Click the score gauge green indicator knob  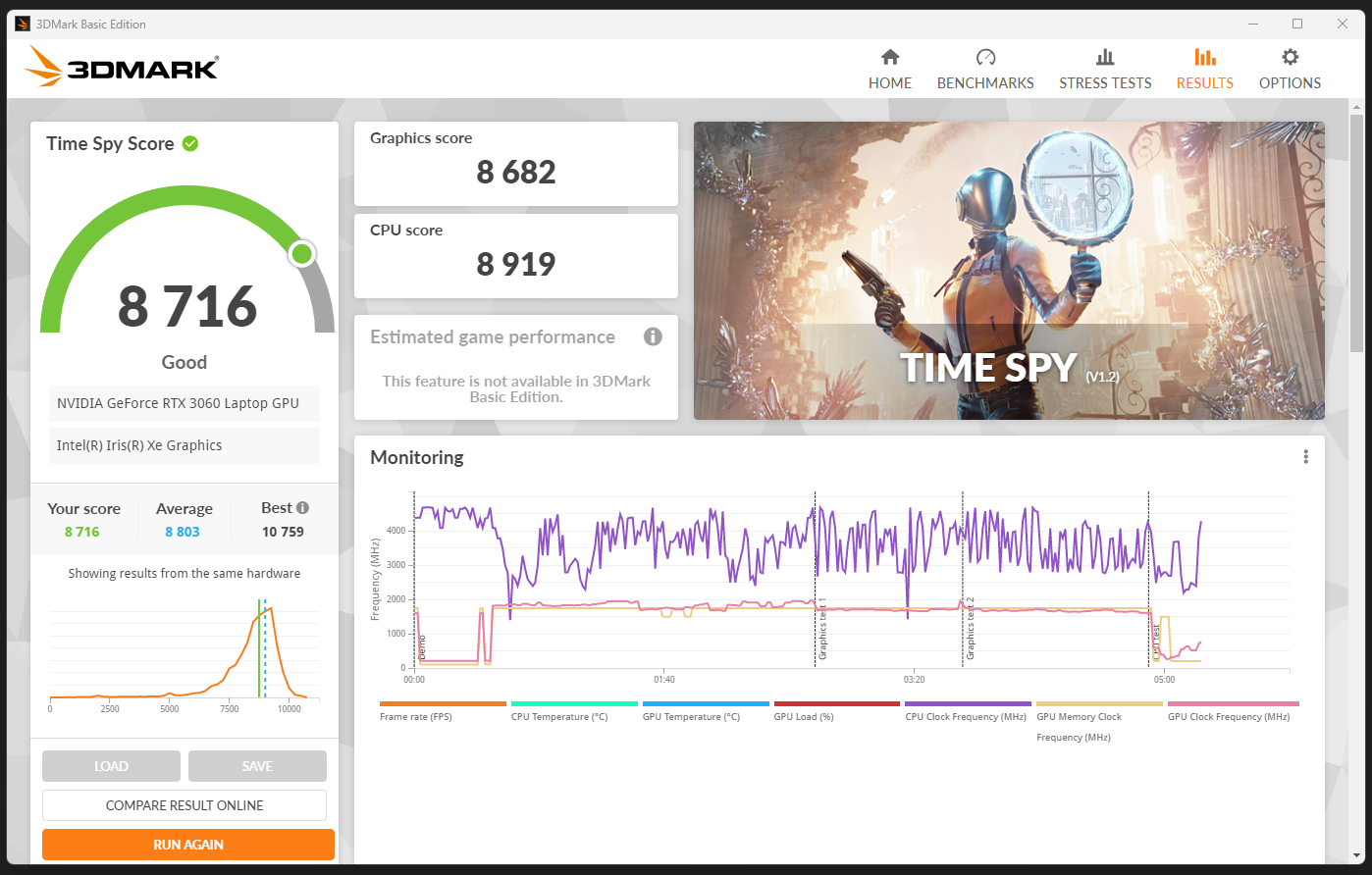tap(302, 254)
